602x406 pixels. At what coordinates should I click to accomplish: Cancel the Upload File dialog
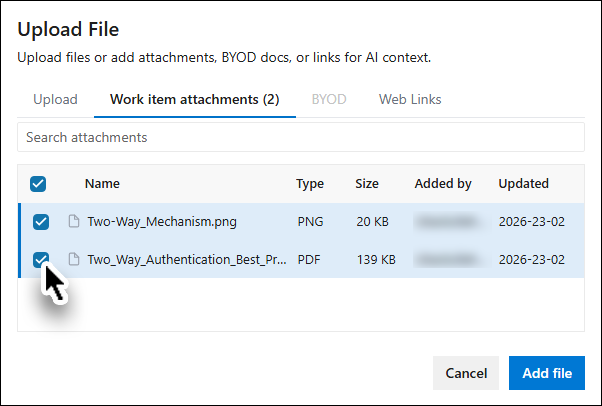466,373
